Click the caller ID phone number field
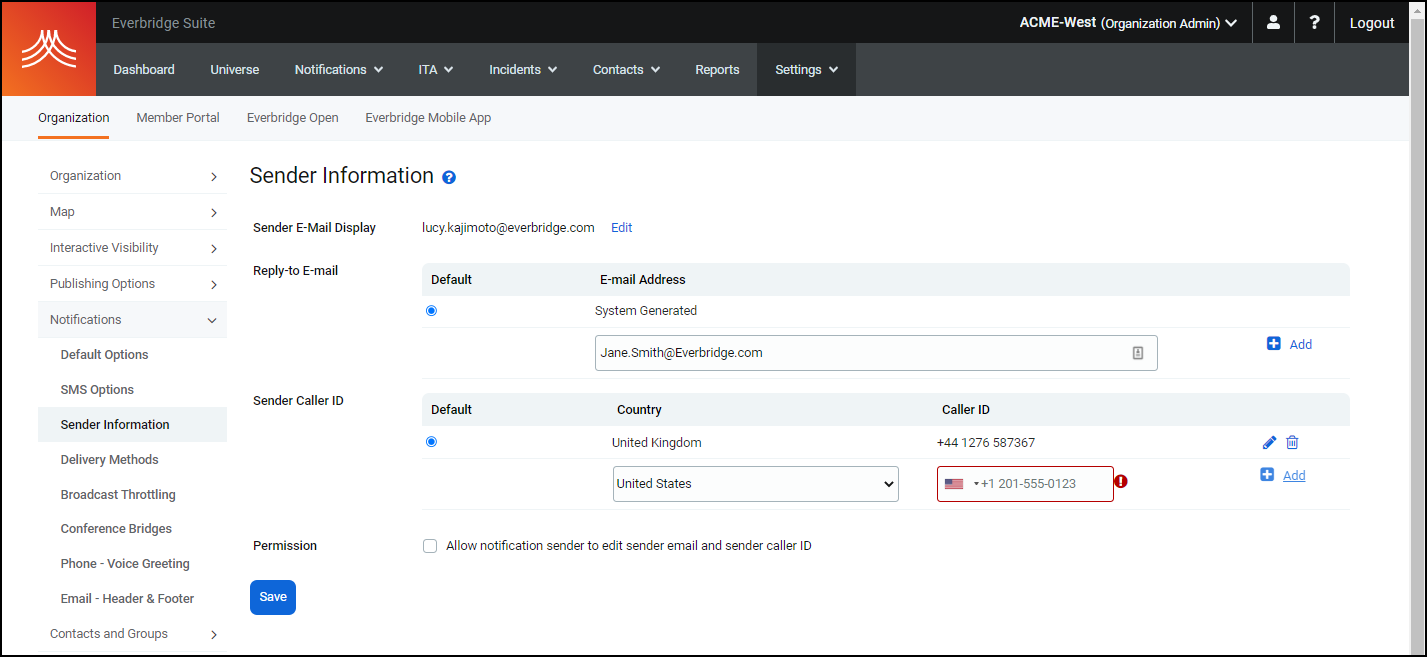The image size is (1427, 657). [1040, 484]
